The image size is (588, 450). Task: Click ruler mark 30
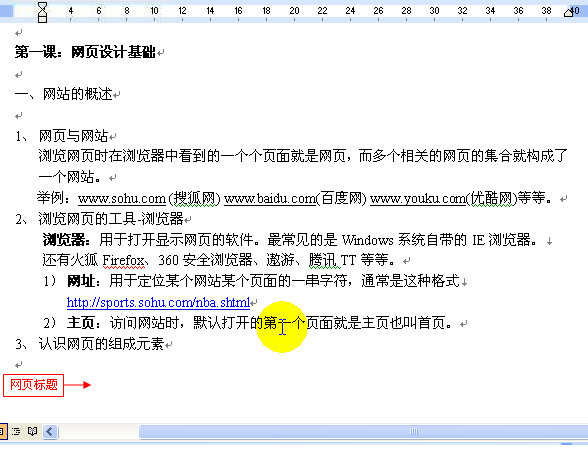tap(434, 11)
